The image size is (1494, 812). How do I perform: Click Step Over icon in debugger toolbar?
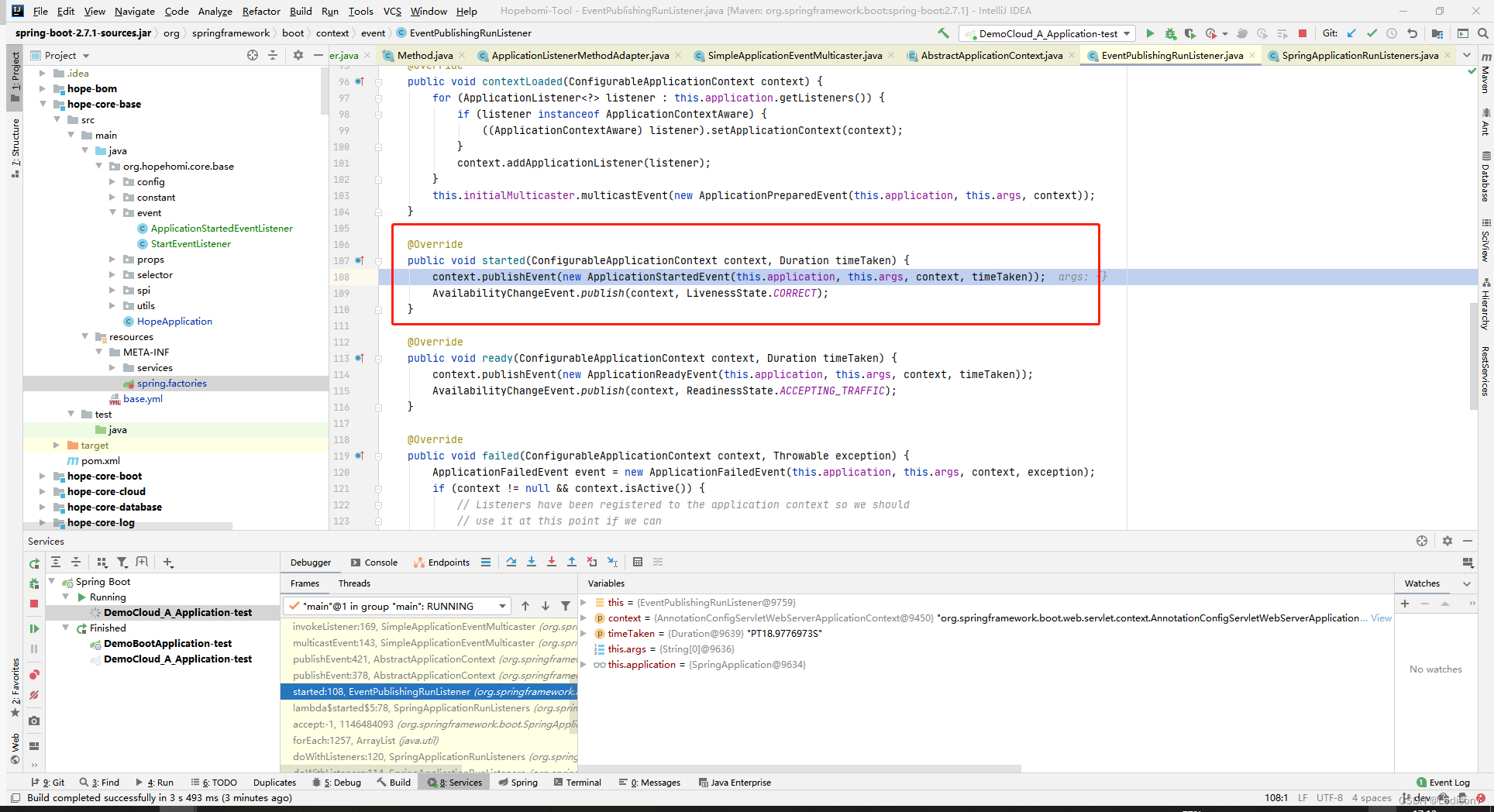coord(511,562)
